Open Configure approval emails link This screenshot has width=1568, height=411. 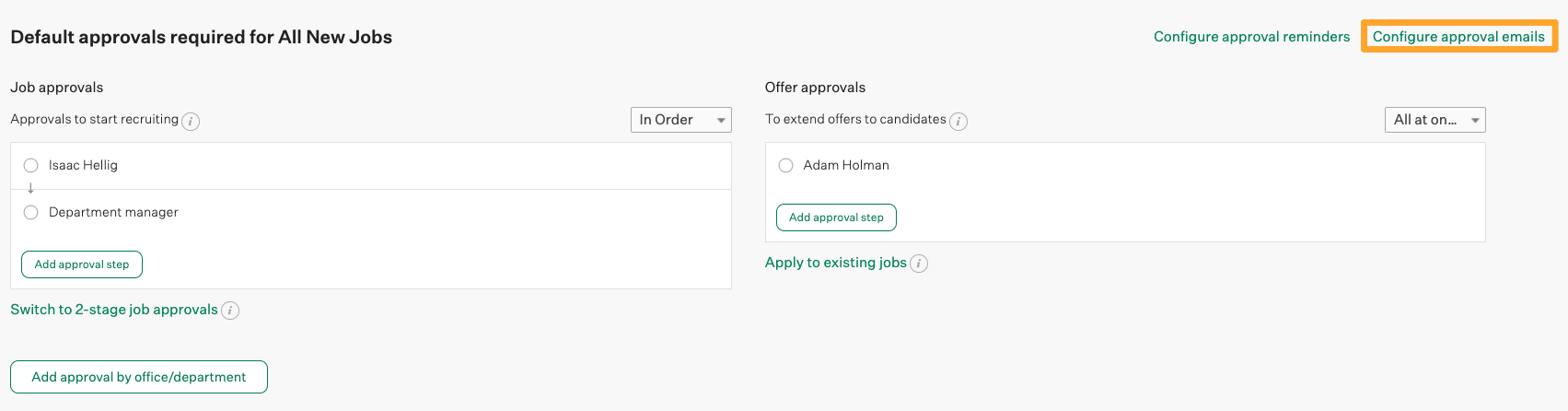pos(1458,37)
